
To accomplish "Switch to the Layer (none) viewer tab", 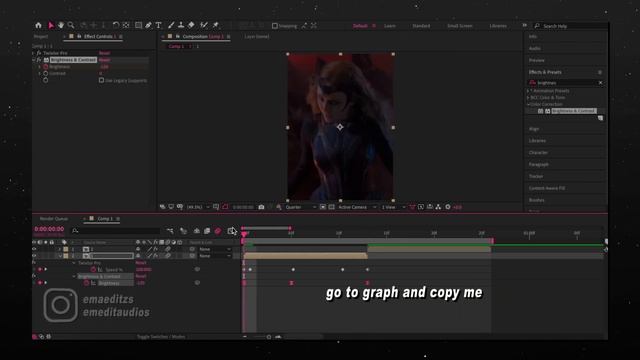I will [x=257, y=37].
